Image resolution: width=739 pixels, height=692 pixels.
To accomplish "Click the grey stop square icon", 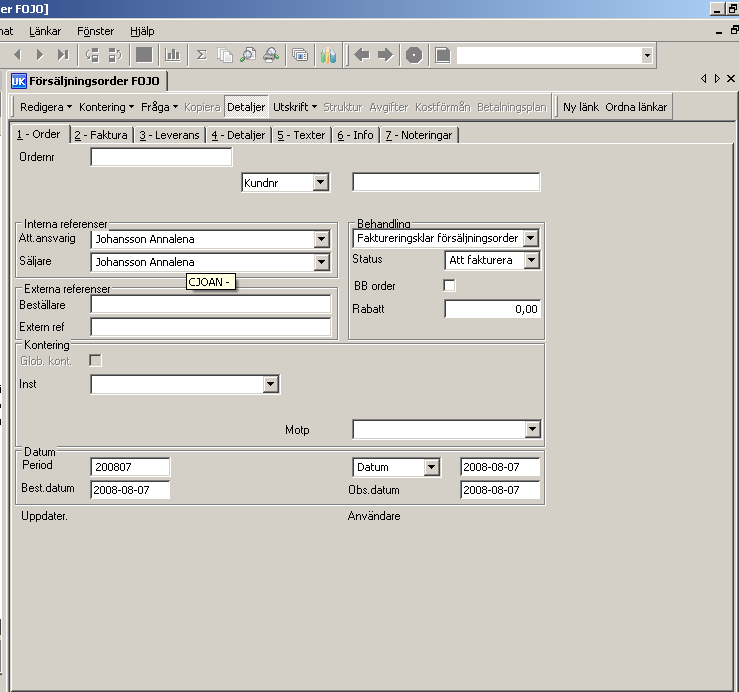I will [144, 55].
